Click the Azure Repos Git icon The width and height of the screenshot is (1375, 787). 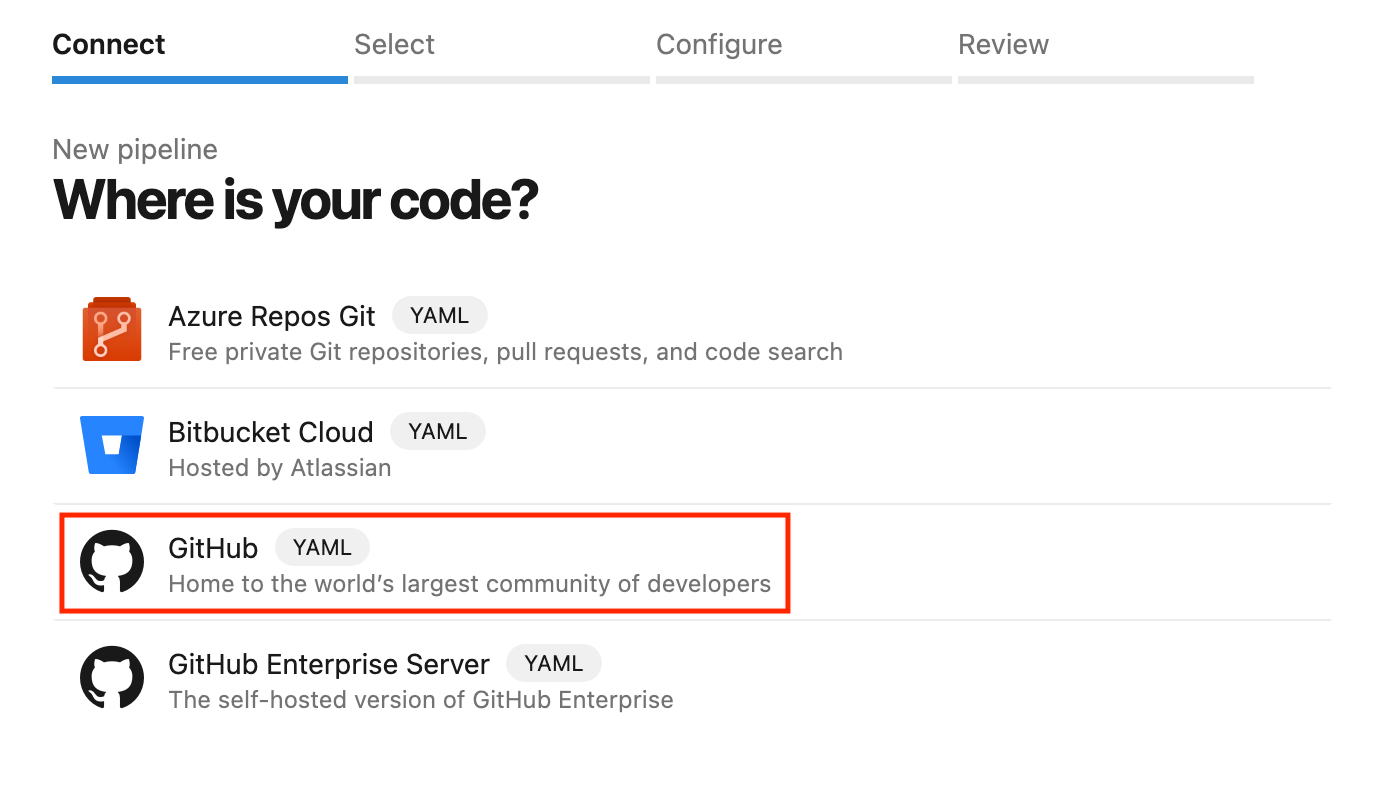pos(112,329)
